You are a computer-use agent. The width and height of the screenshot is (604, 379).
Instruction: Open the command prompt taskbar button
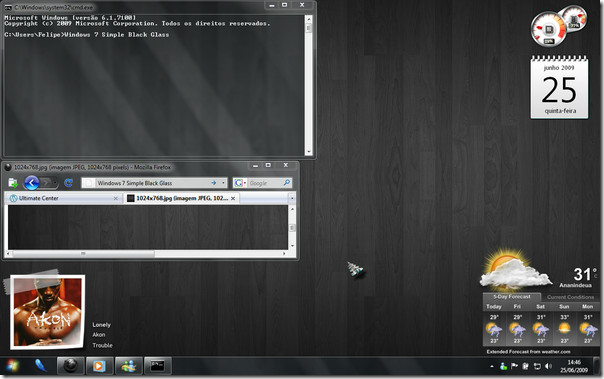158,366
